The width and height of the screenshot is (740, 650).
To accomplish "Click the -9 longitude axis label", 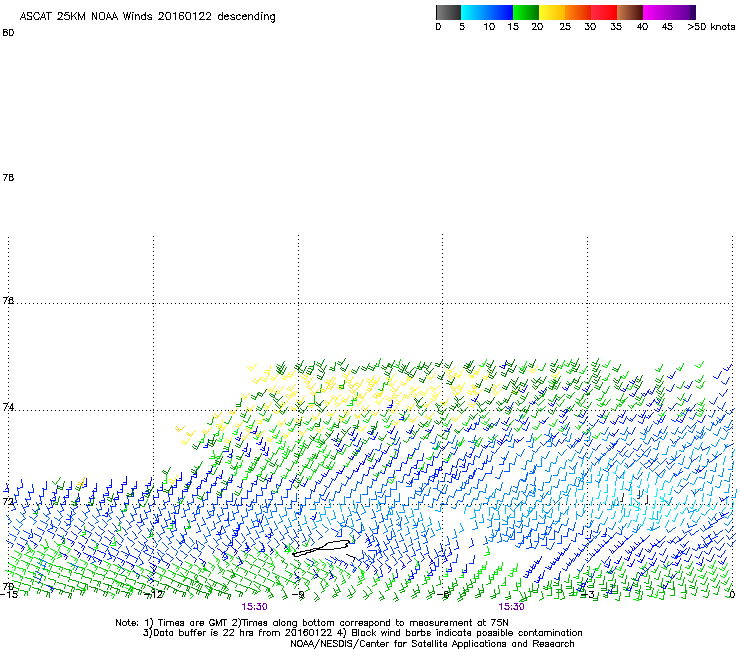I will point(298,595).
